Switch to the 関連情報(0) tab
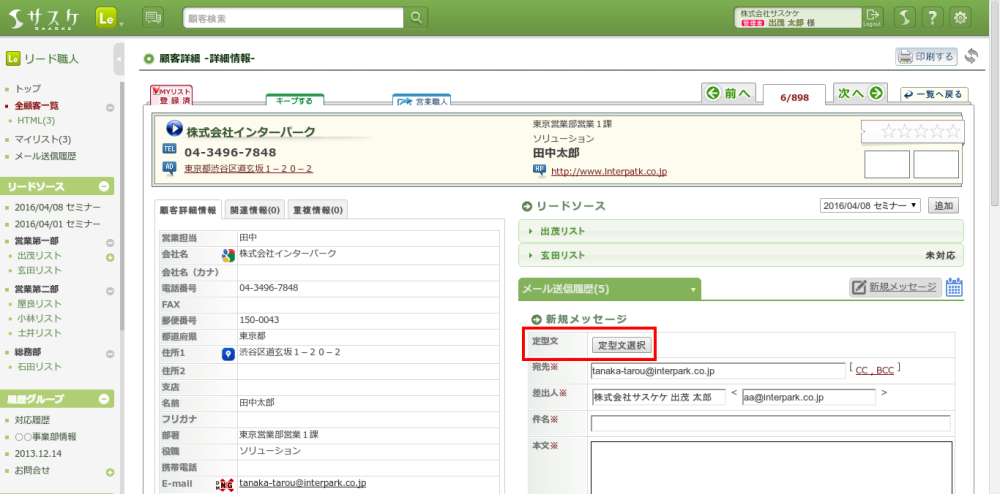 [x=255, y=210]
